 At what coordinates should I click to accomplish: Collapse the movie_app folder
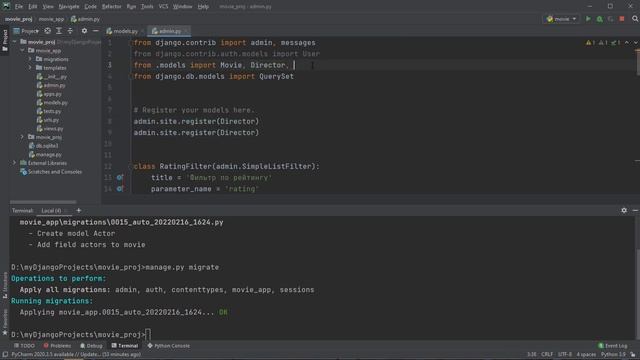coord(22,50)
